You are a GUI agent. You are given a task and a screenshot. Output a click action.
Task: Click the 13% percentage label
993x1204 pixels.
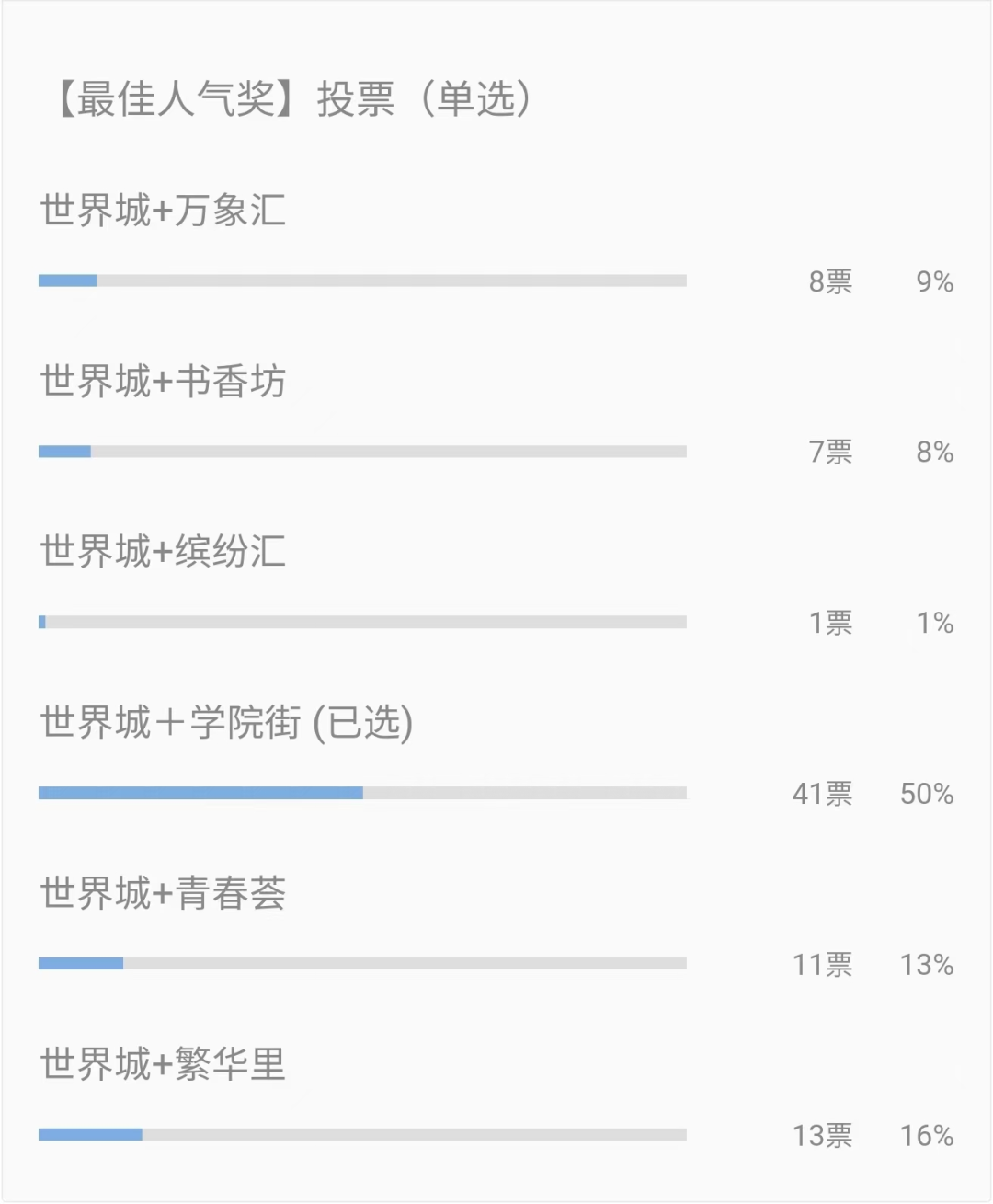[927, 965]
